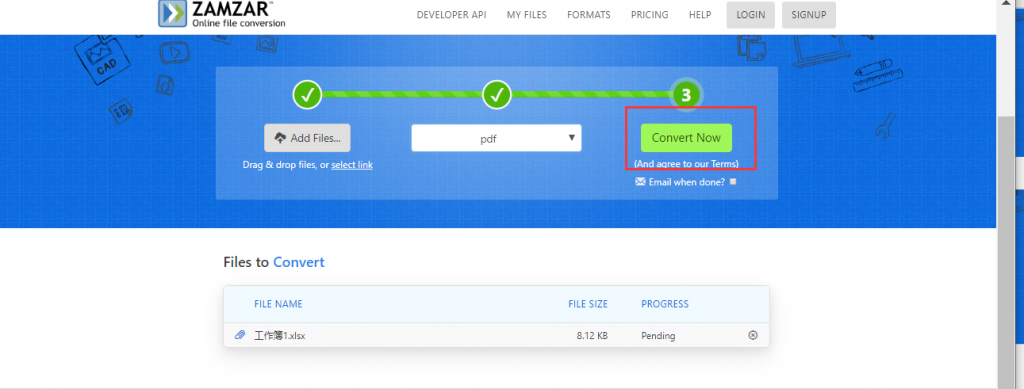Click the Add Files button
This screenshot has height=389, width=1024.
[308, 138]
